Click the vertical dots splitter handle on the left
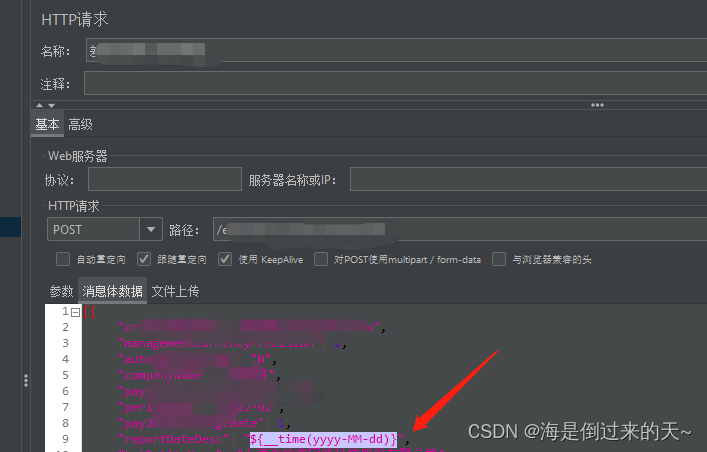 click(26, 381)
